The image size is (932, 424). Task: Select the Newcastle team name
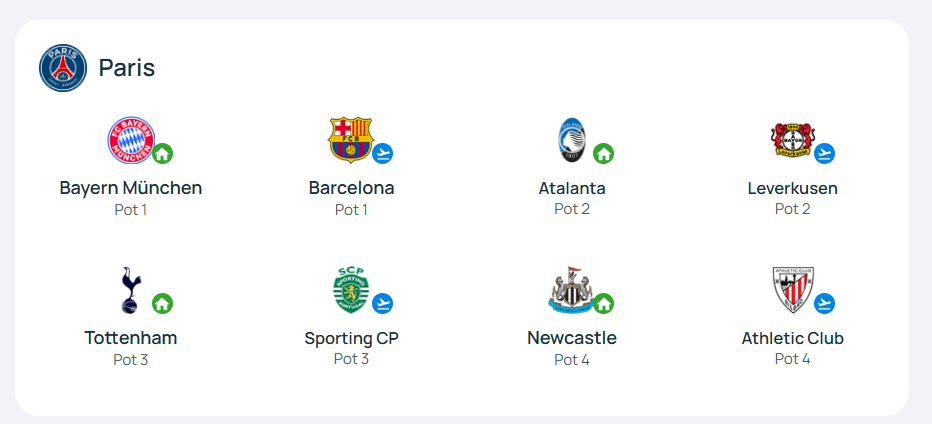[x=572, y=338]
